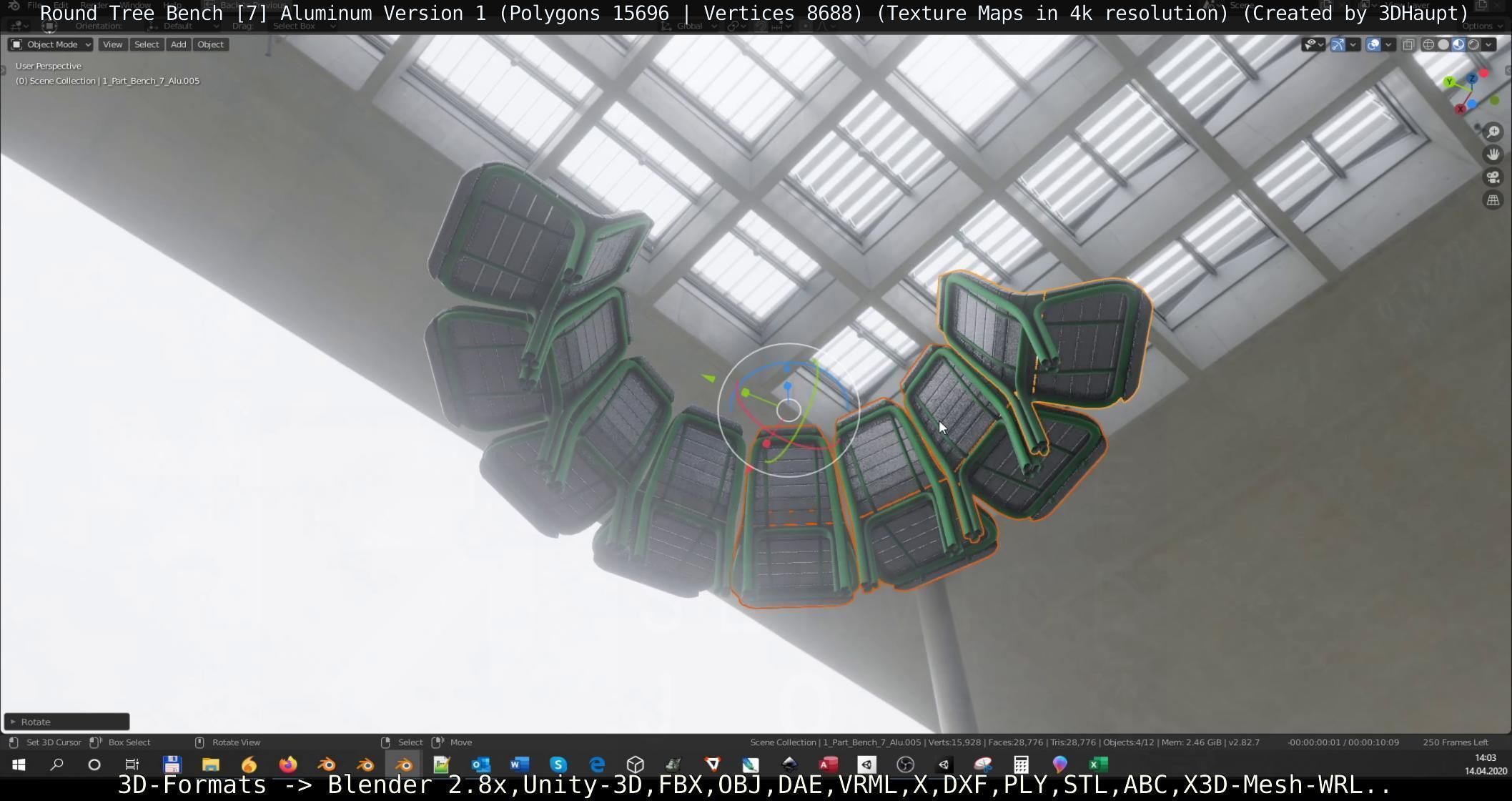This screenshot has height=801, width=1512.
Task: Select wireframe viewport shading mode
Action: point(1428,44)
